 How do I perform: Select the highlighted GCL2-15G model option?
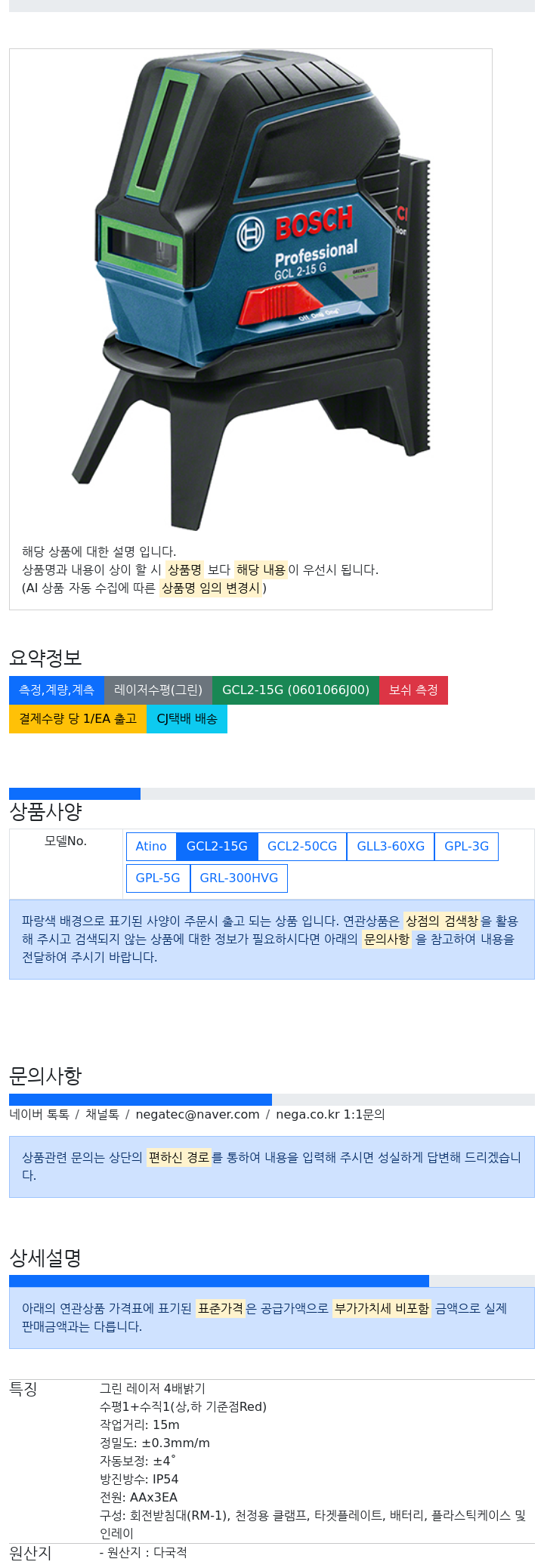click(217, 847)
